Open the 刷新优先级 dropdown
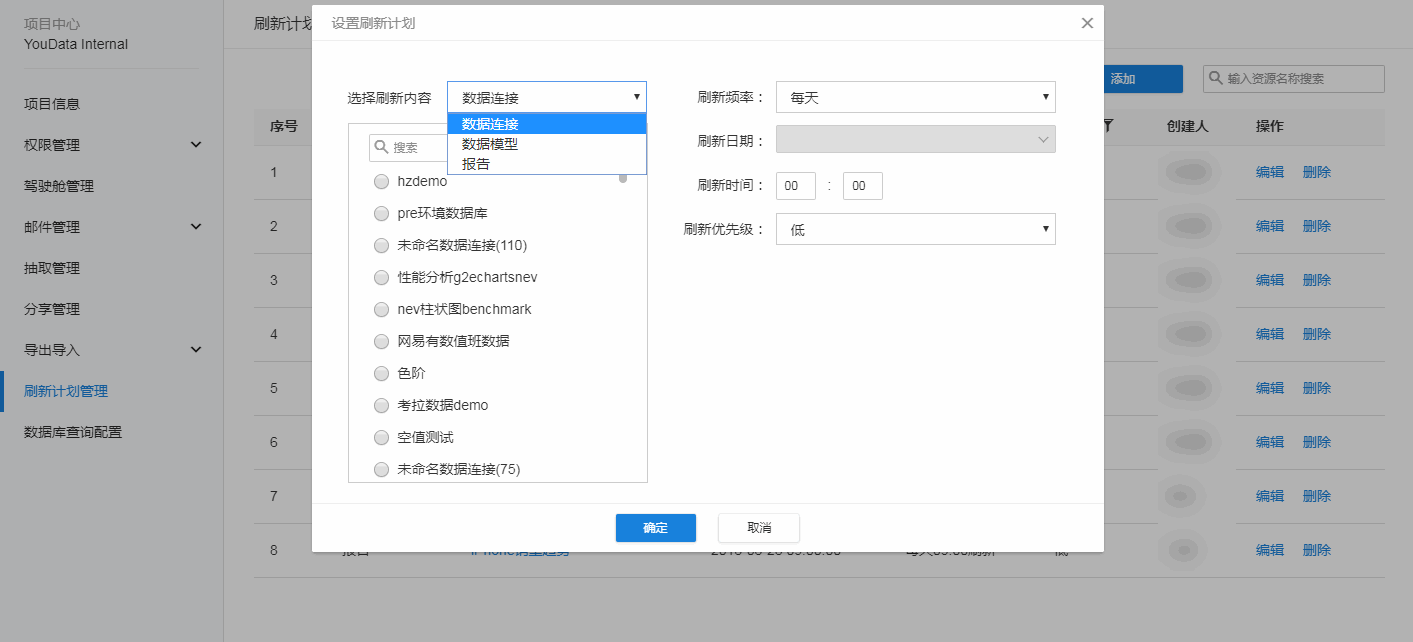The height and width of the screenshot is (642, 1413). [x=915, y=229]
